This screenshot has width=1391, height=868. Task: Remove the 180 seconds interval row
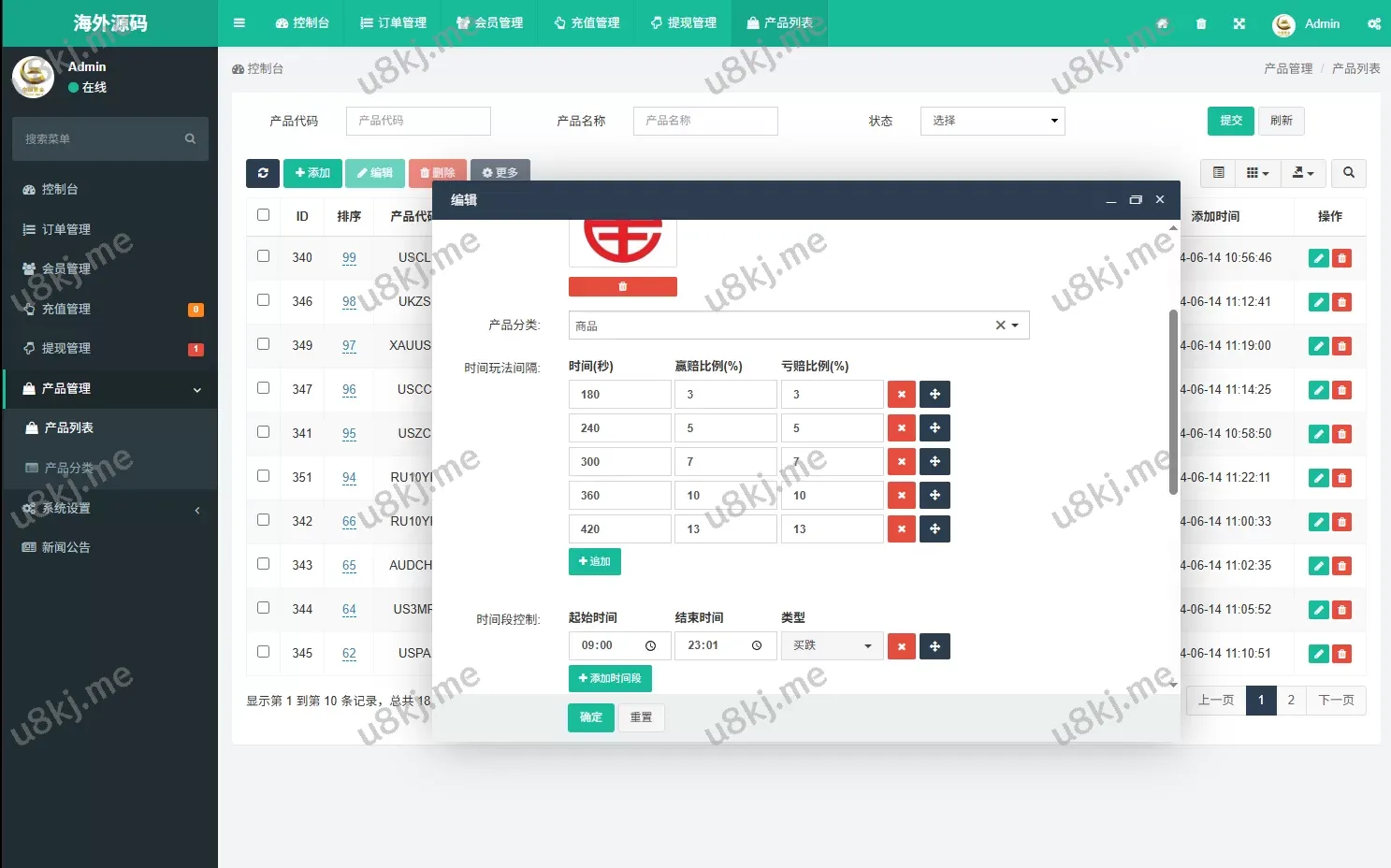pyautogui.click(x=901, y=395)
